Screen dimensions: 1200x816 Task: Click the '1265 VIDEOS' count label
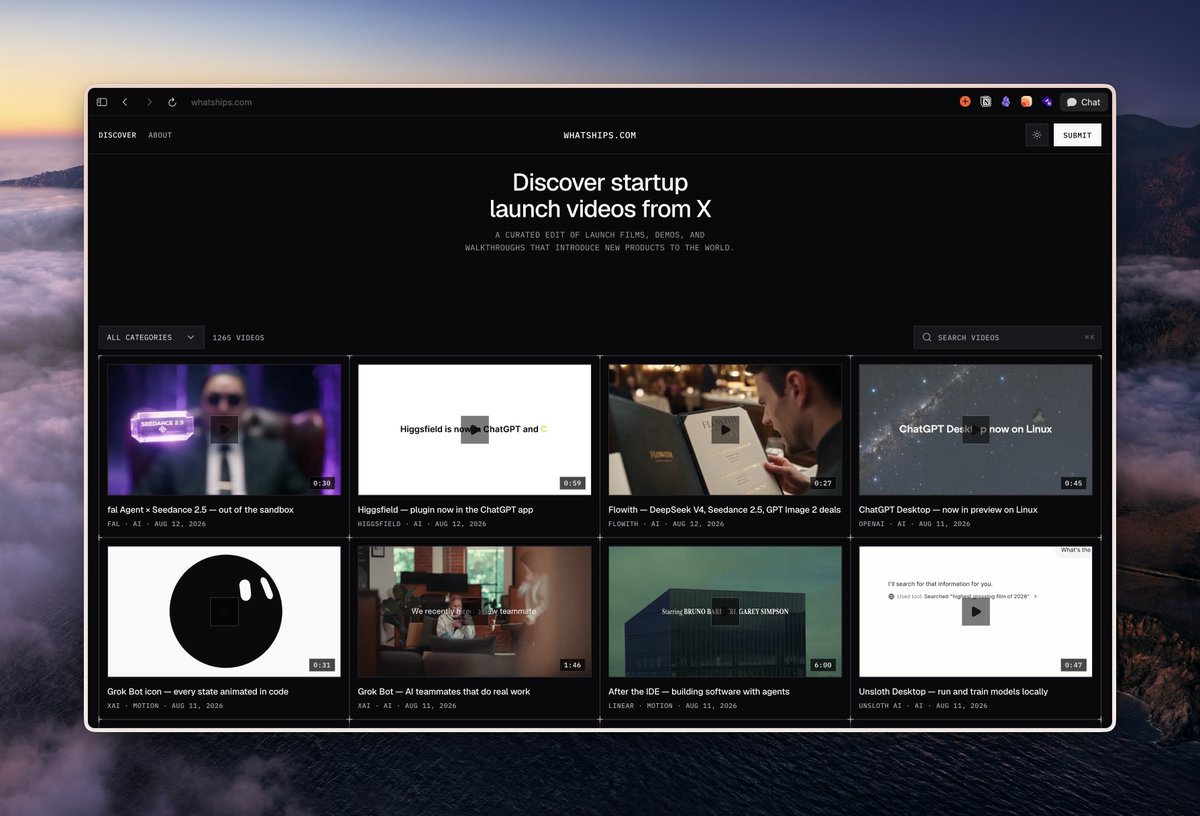238,338
